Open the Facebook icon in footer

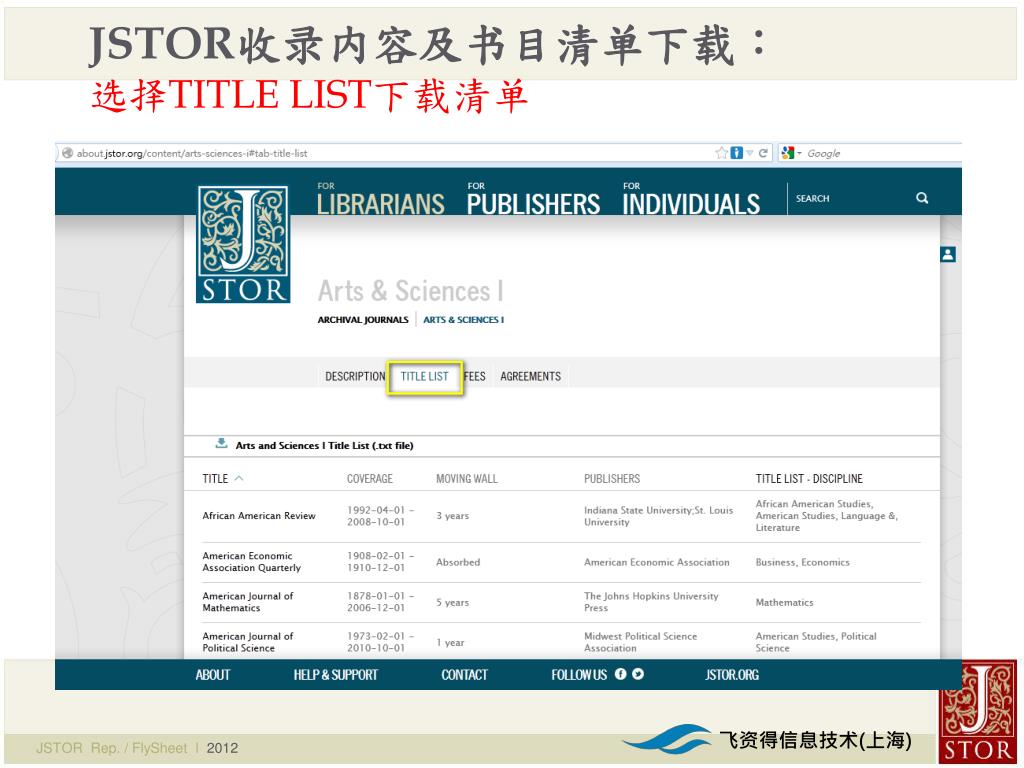(x=620, y=674)
